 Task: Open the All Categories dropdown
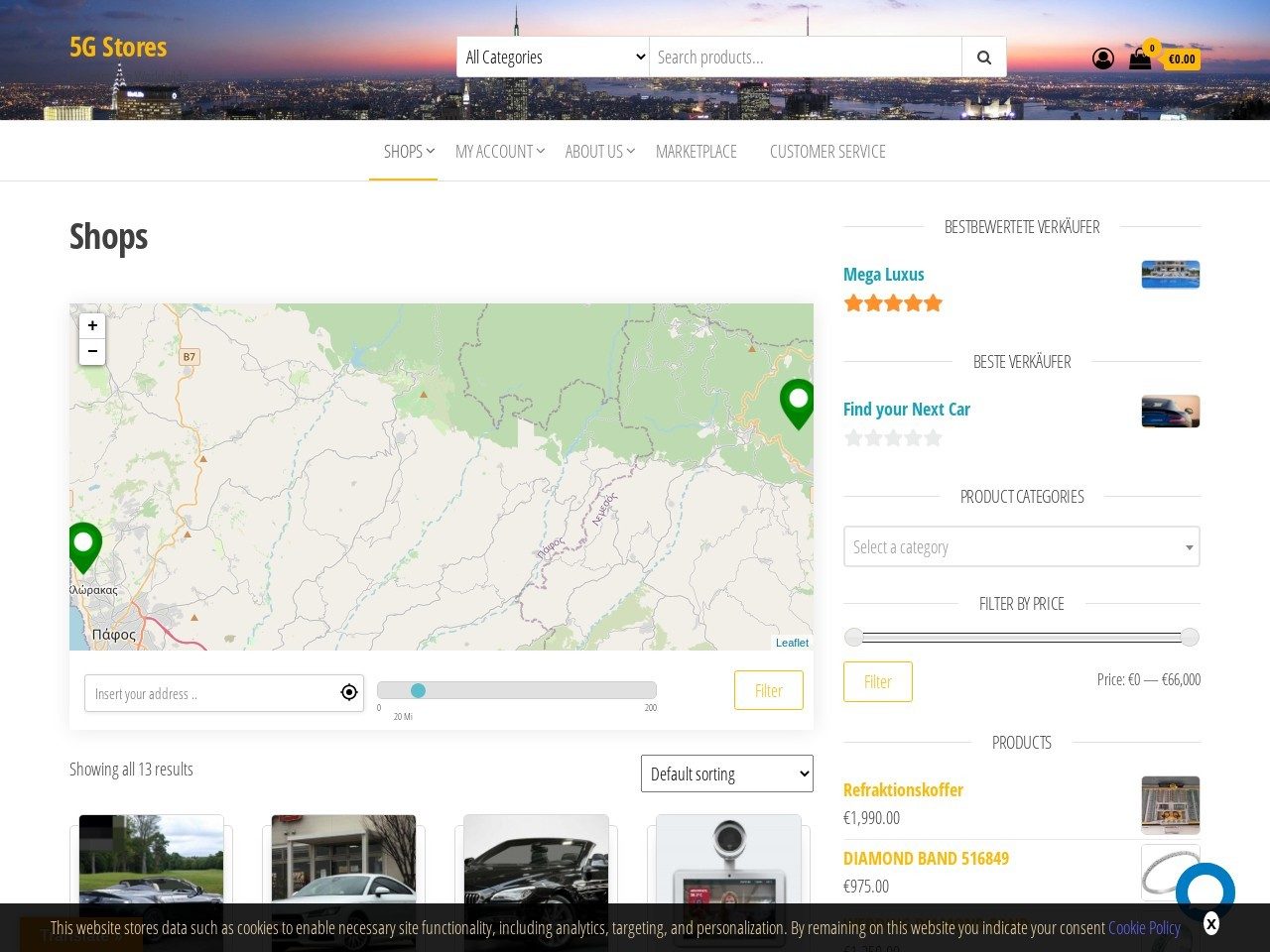click(553, 58)
